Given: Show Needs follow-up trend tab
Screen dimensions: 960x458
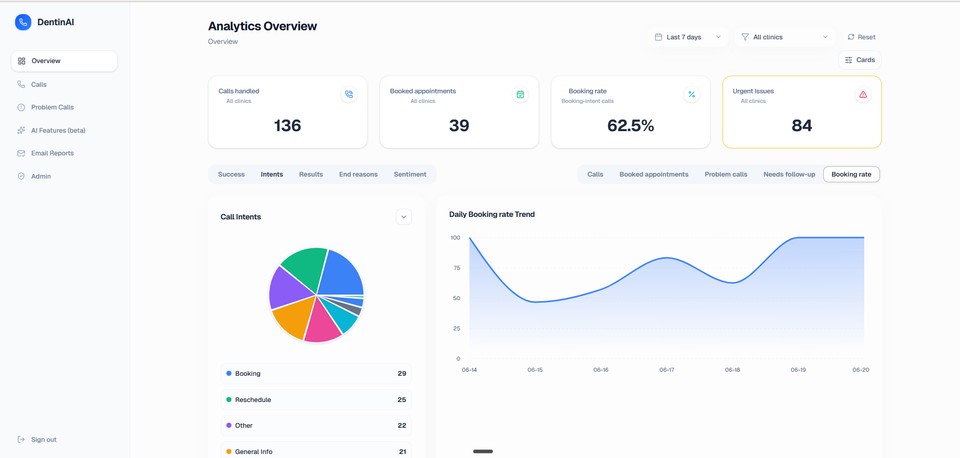Looking at the screenshot, I should (789, 175).
